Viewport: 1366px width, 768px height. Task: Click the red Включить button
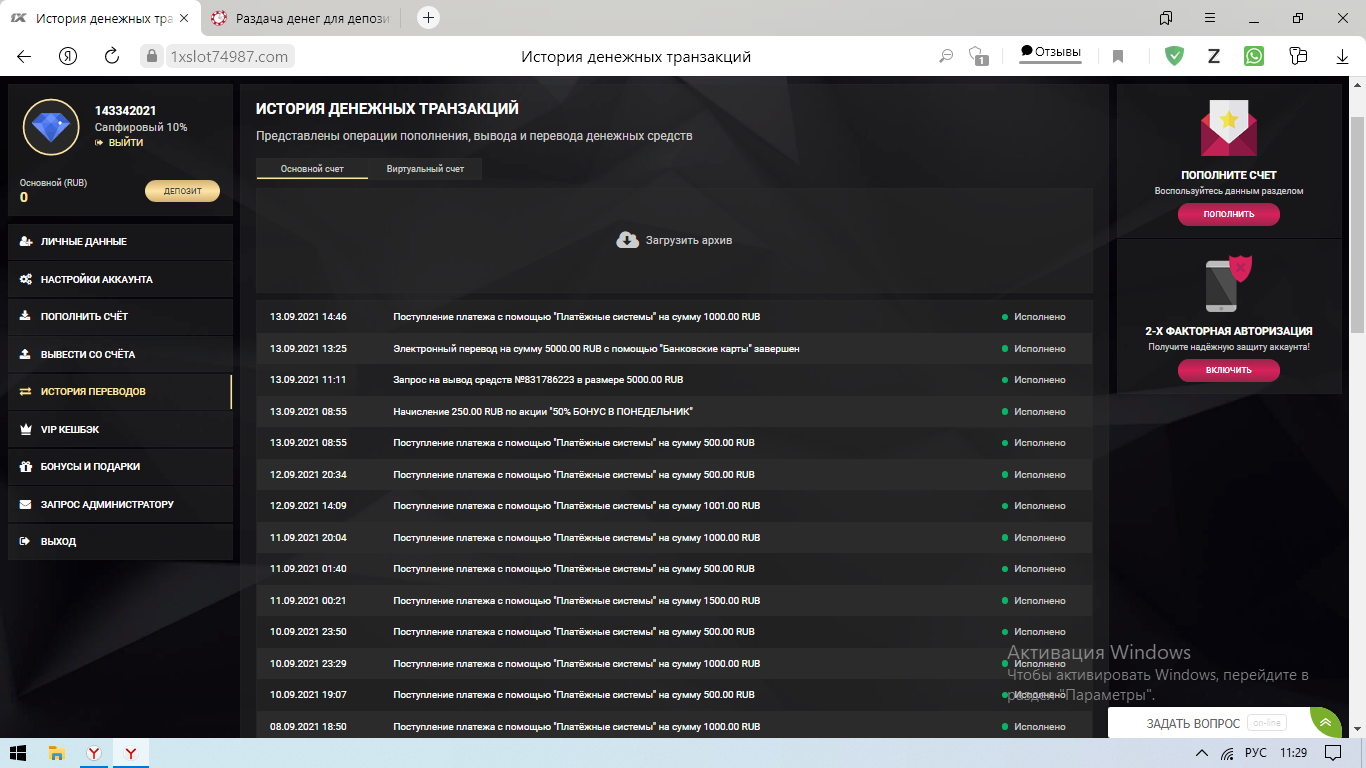coord(1229,370)
